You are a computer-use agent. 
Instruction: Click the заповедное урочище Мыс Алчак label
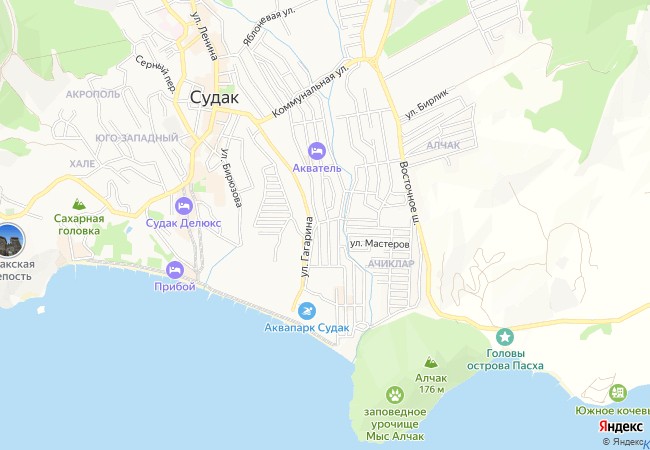395,424
